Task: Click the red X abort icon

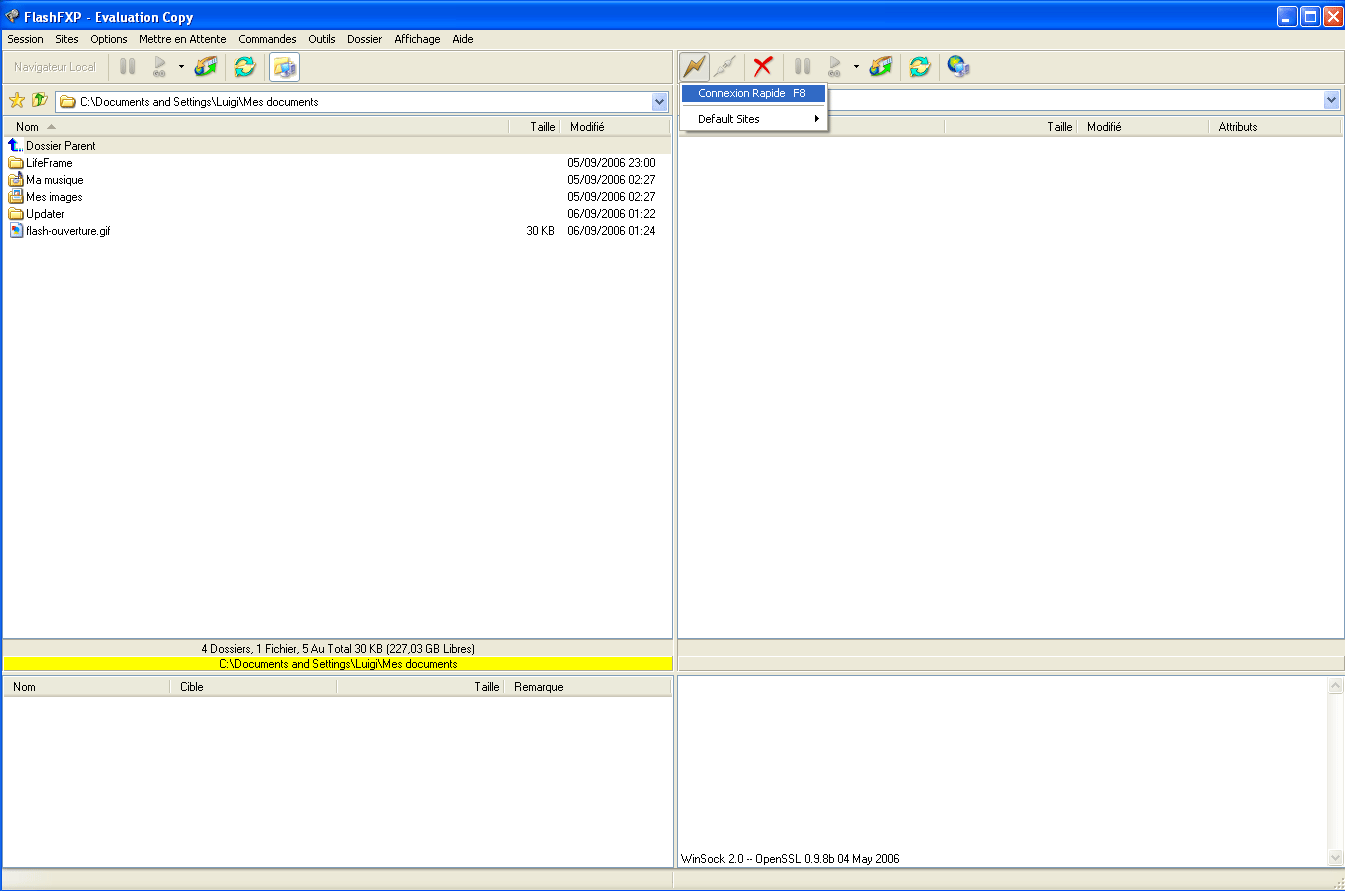Action: pos(763,67)
